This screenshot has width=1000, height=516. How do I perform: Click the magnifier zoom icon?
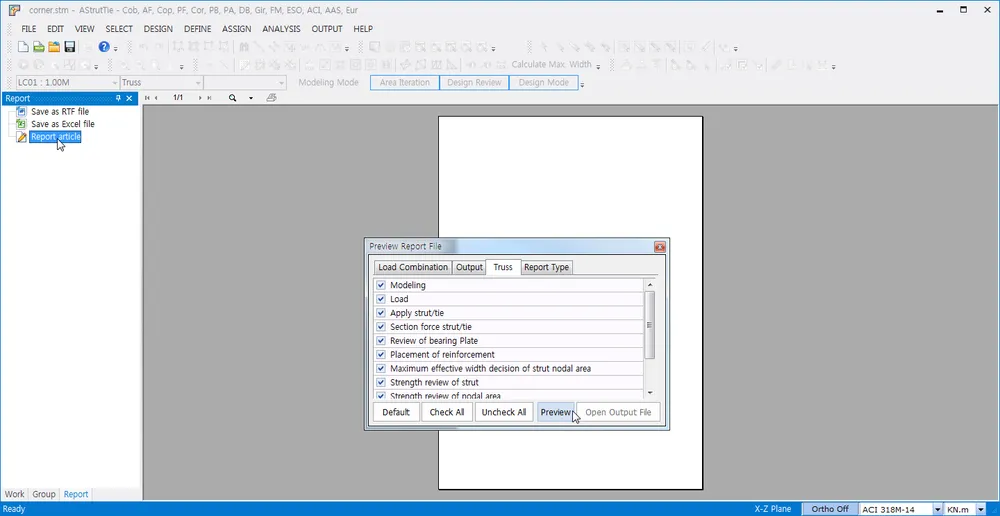233,98
